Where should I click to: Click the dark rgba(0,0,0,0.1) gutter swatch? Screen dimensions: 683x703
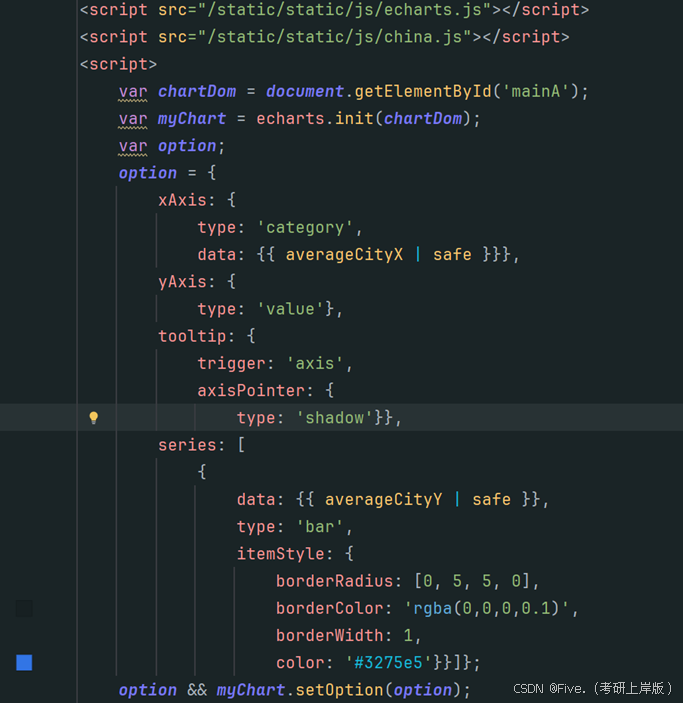click(x=24, y=608)
